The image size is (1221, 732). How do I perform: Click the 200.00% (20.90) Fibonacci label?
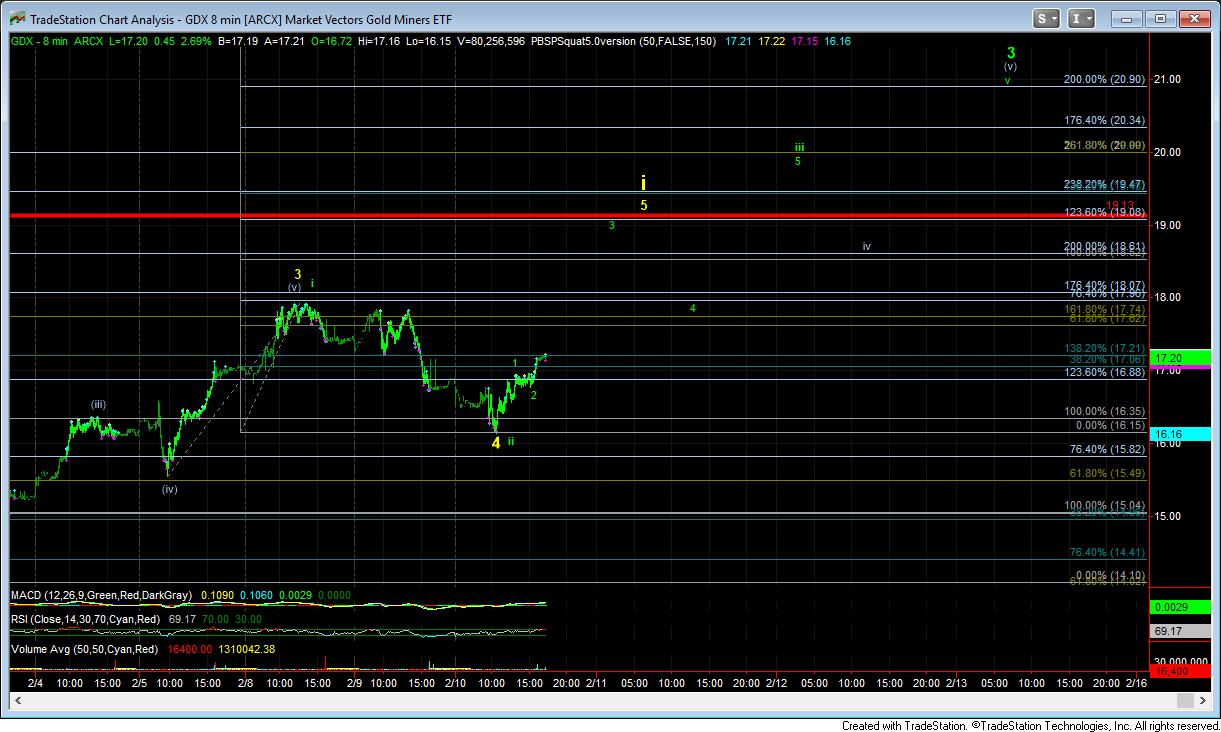1104,79
